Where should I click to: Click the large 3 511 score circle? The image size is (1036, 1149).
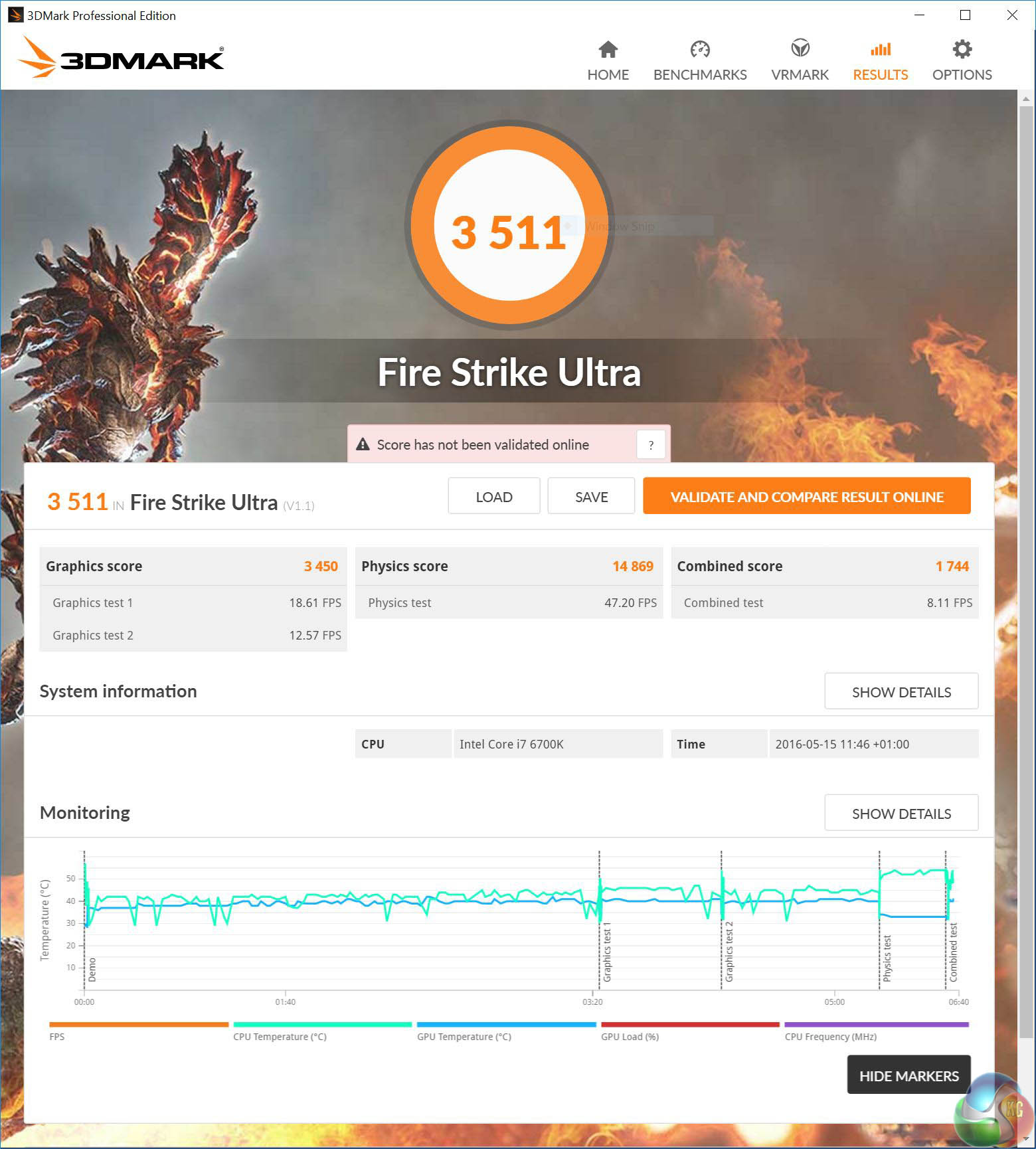tap(509, 226)
